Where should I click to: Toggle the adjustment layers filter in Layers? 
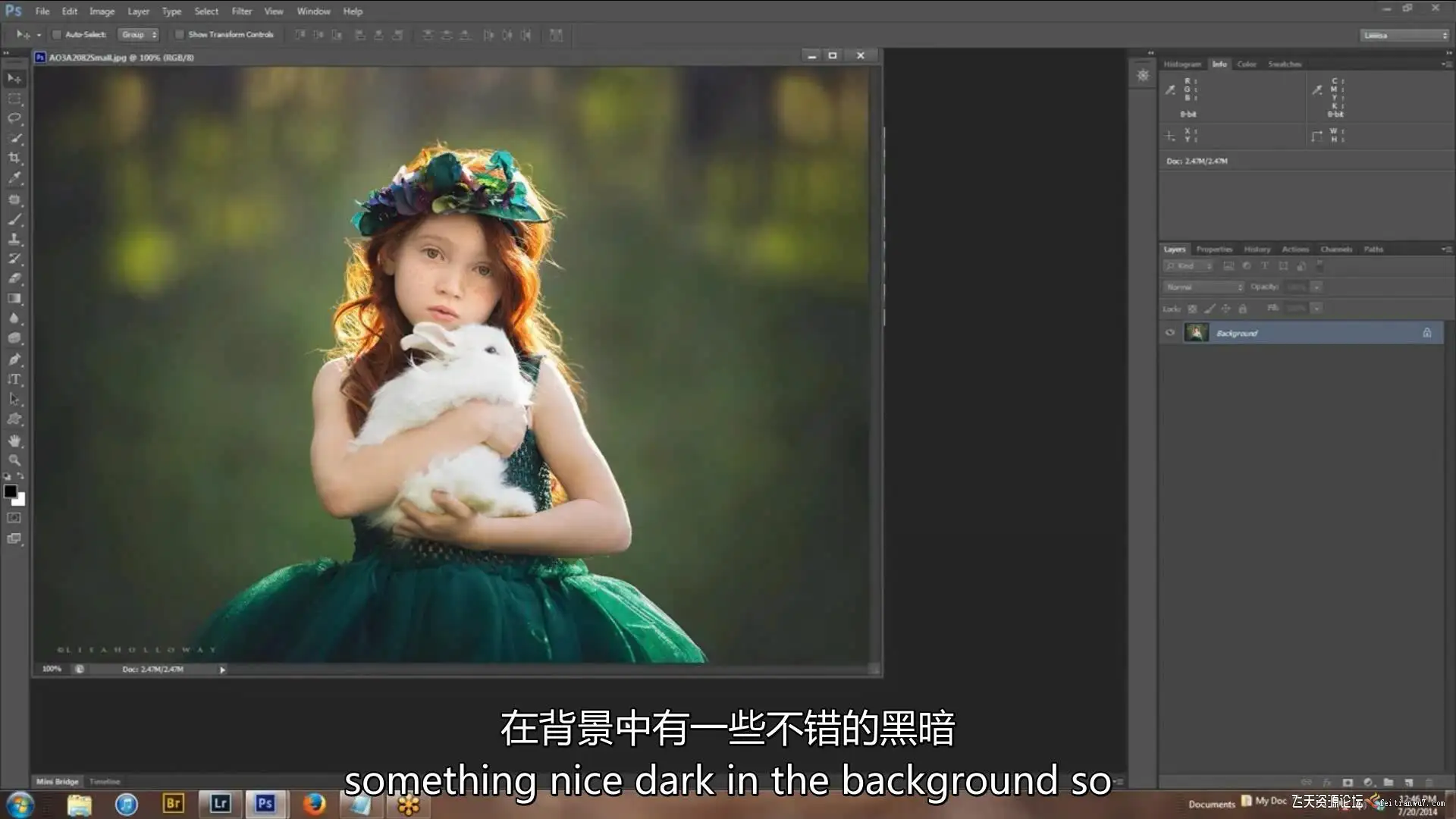point(1247,266)
